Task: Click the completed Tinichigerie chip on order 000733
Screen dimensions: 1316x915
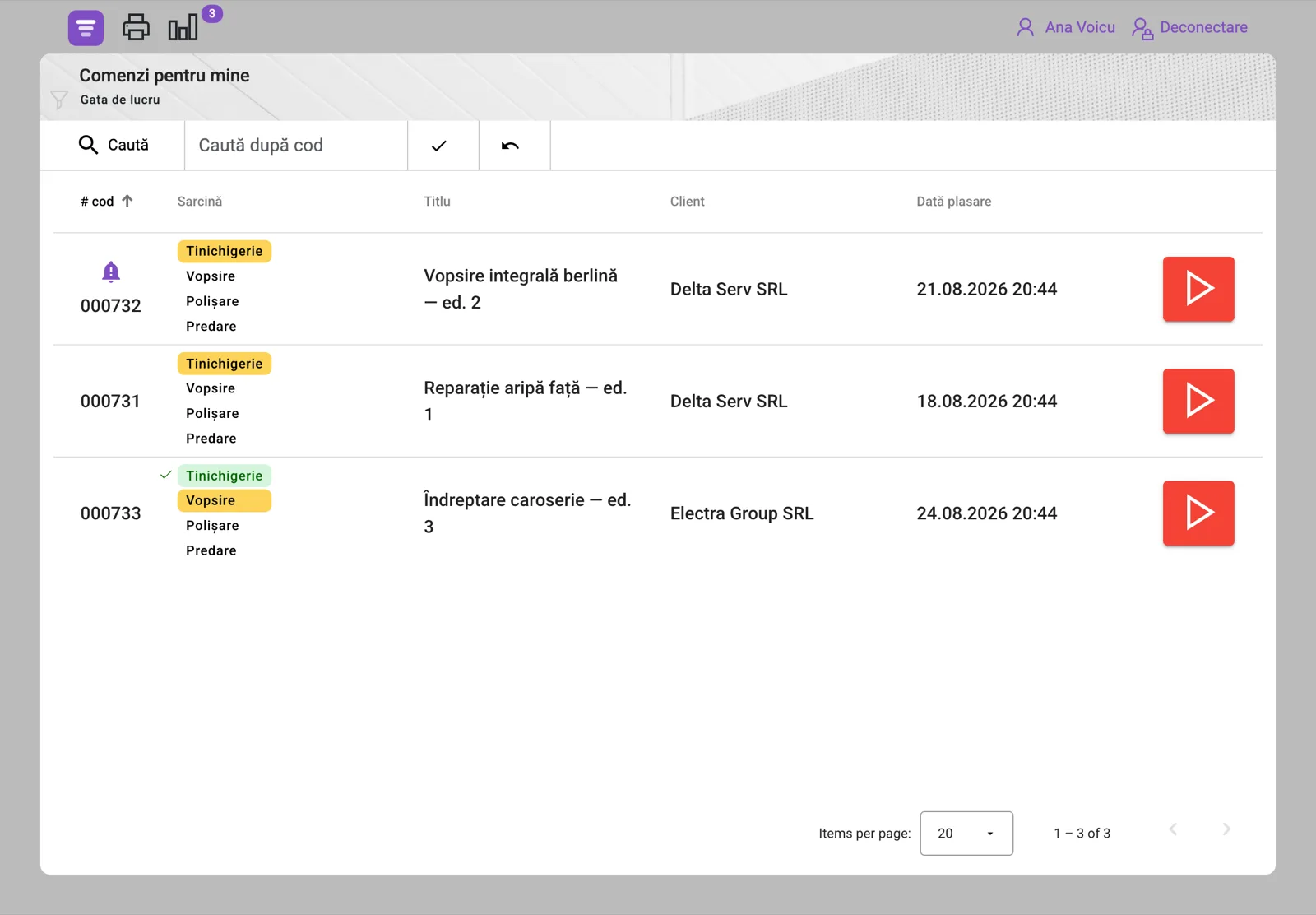Action: tap(225, 476)
